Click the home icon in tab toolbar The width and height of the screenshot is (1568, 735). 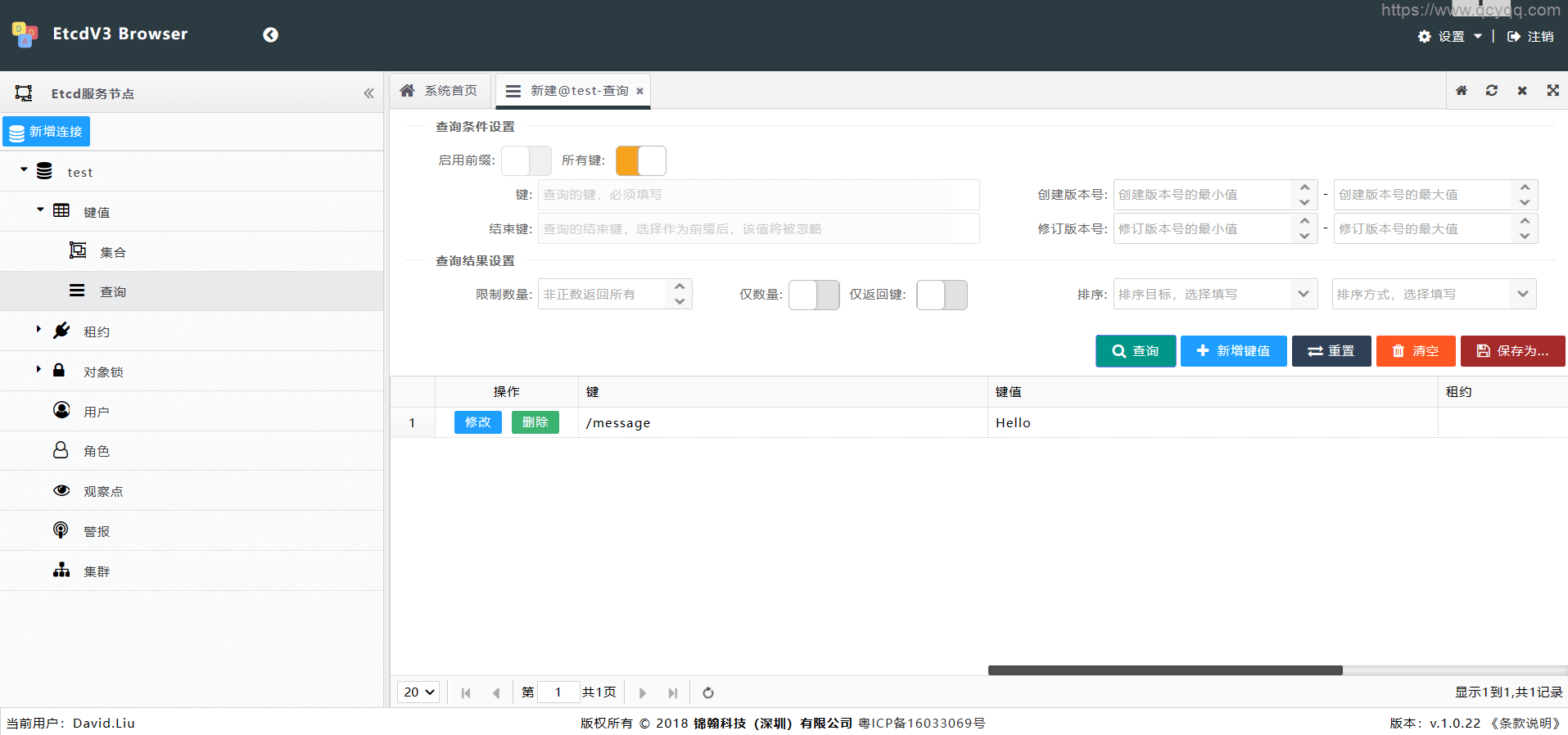[x=1461, y=91]
